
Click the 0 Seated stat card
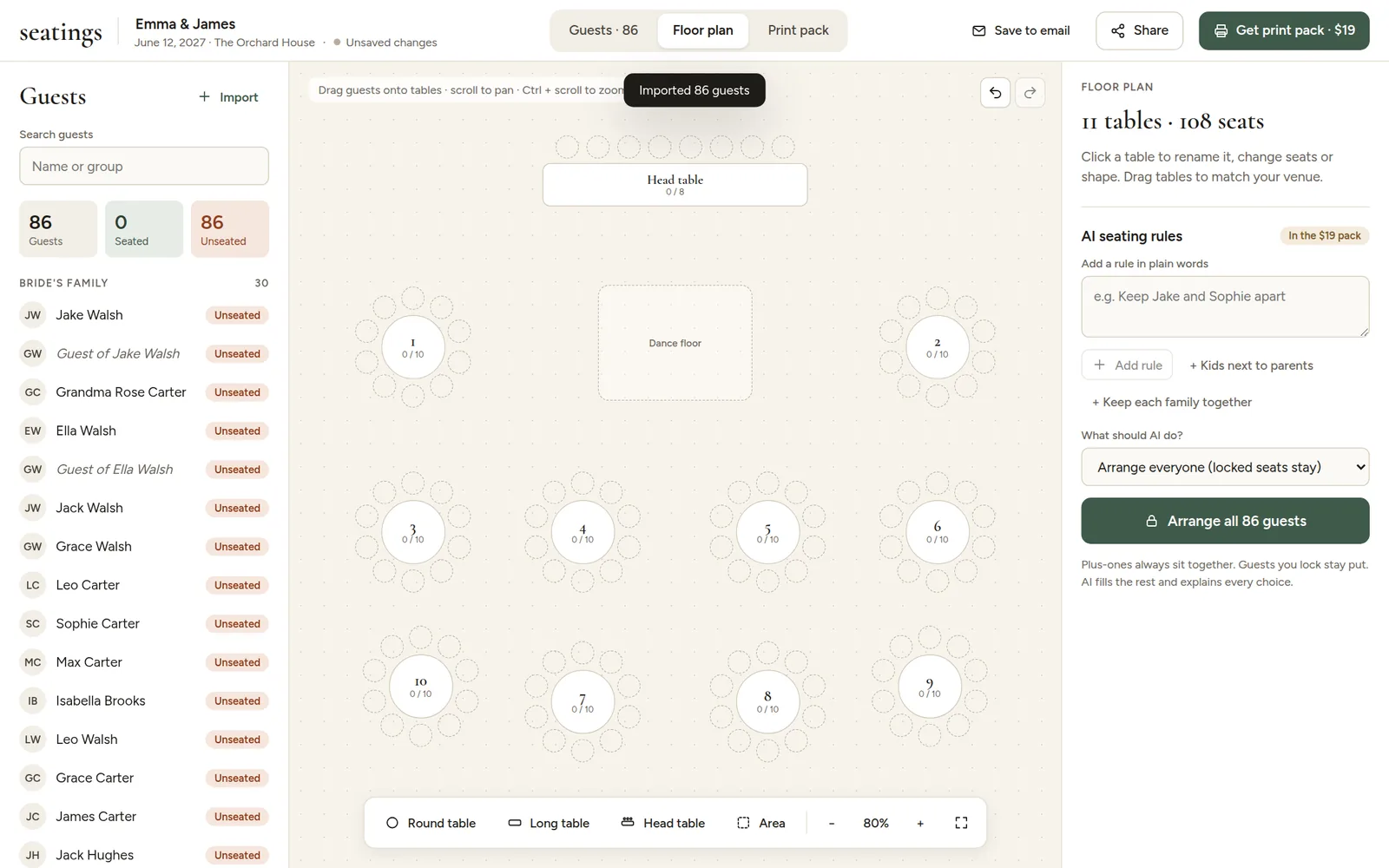click(144, 229)
